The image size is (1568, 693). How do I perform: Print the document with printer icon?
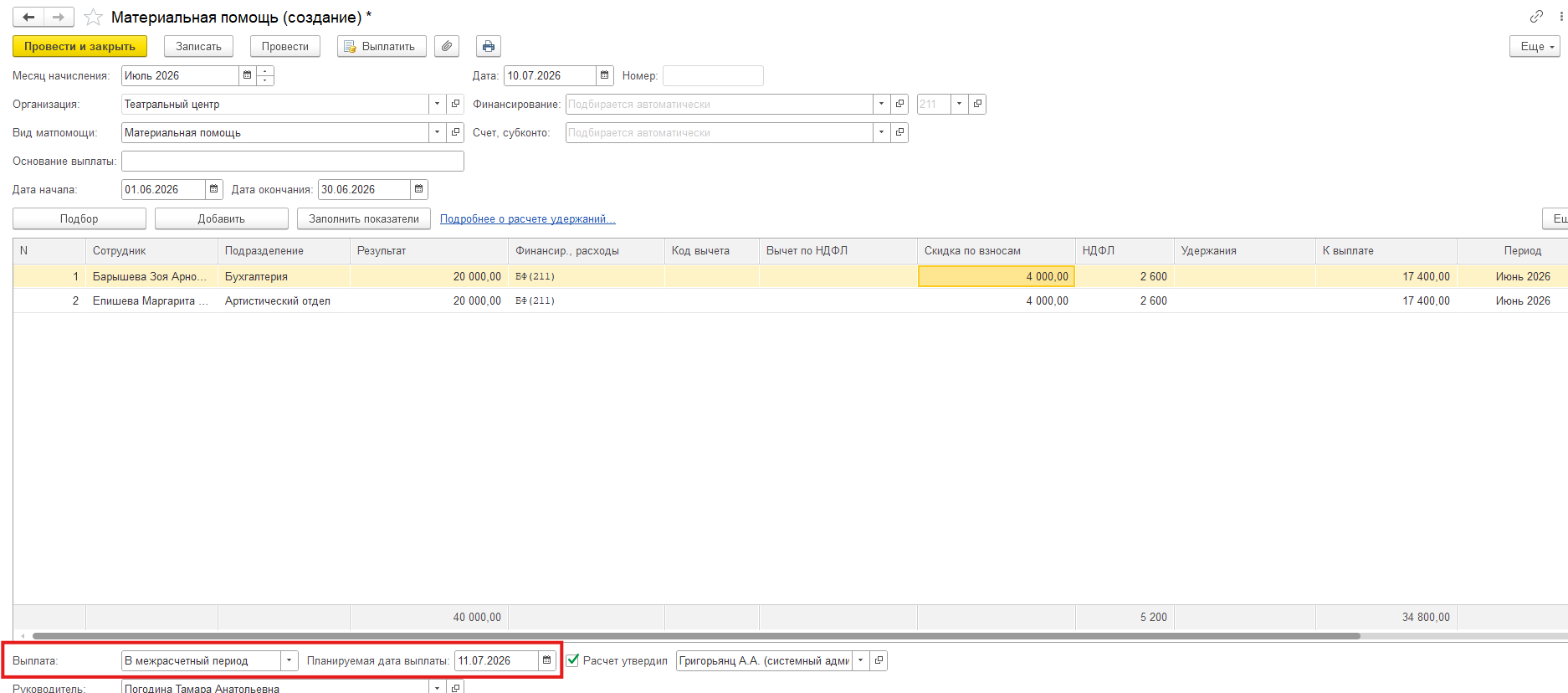[489, 46]
